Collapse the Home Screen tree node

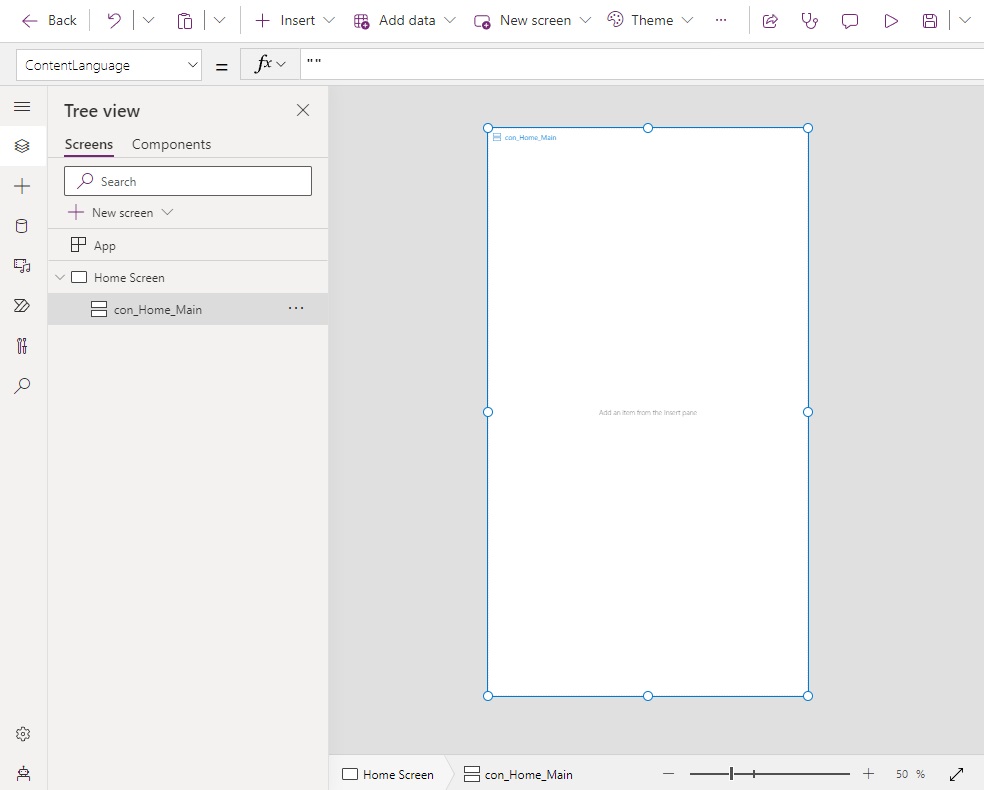click(x=60, y=277)
